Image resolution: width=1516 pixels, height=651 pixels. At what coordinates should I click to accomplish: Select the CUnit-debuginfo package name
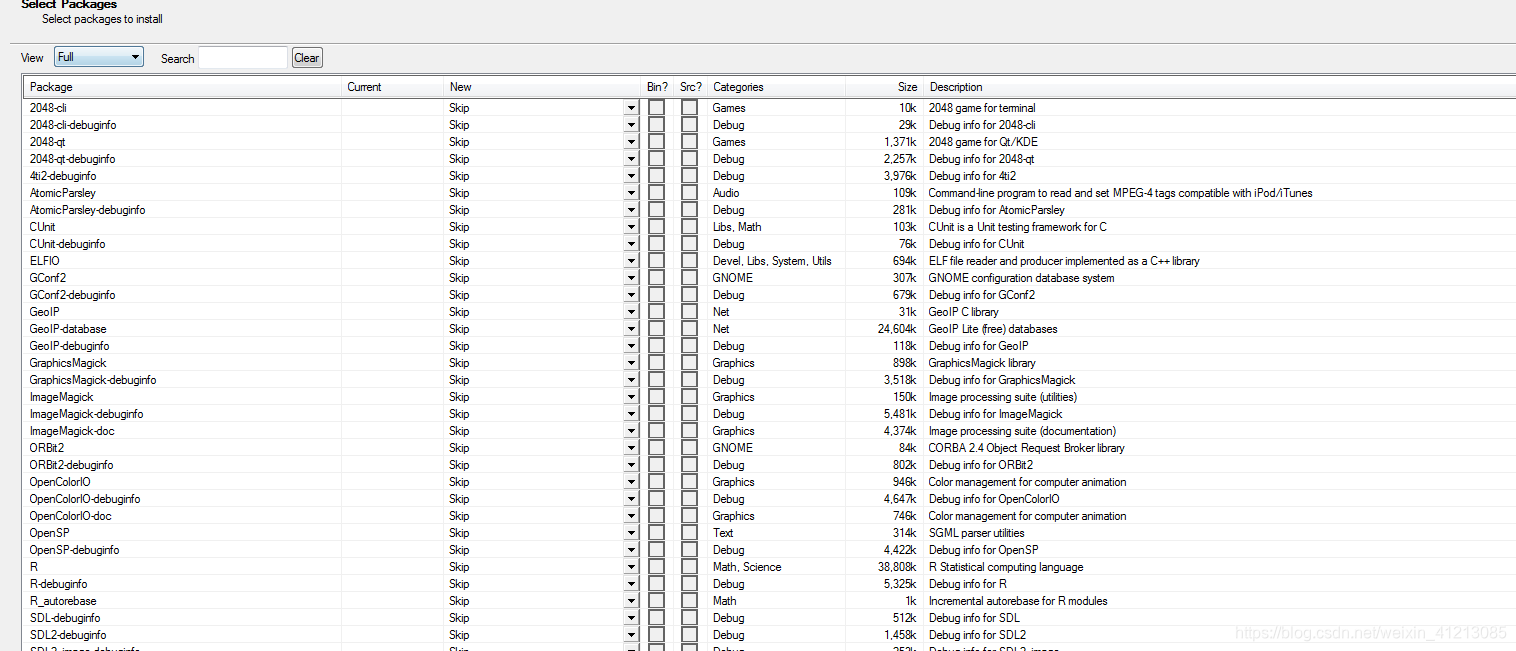point(67,244)
